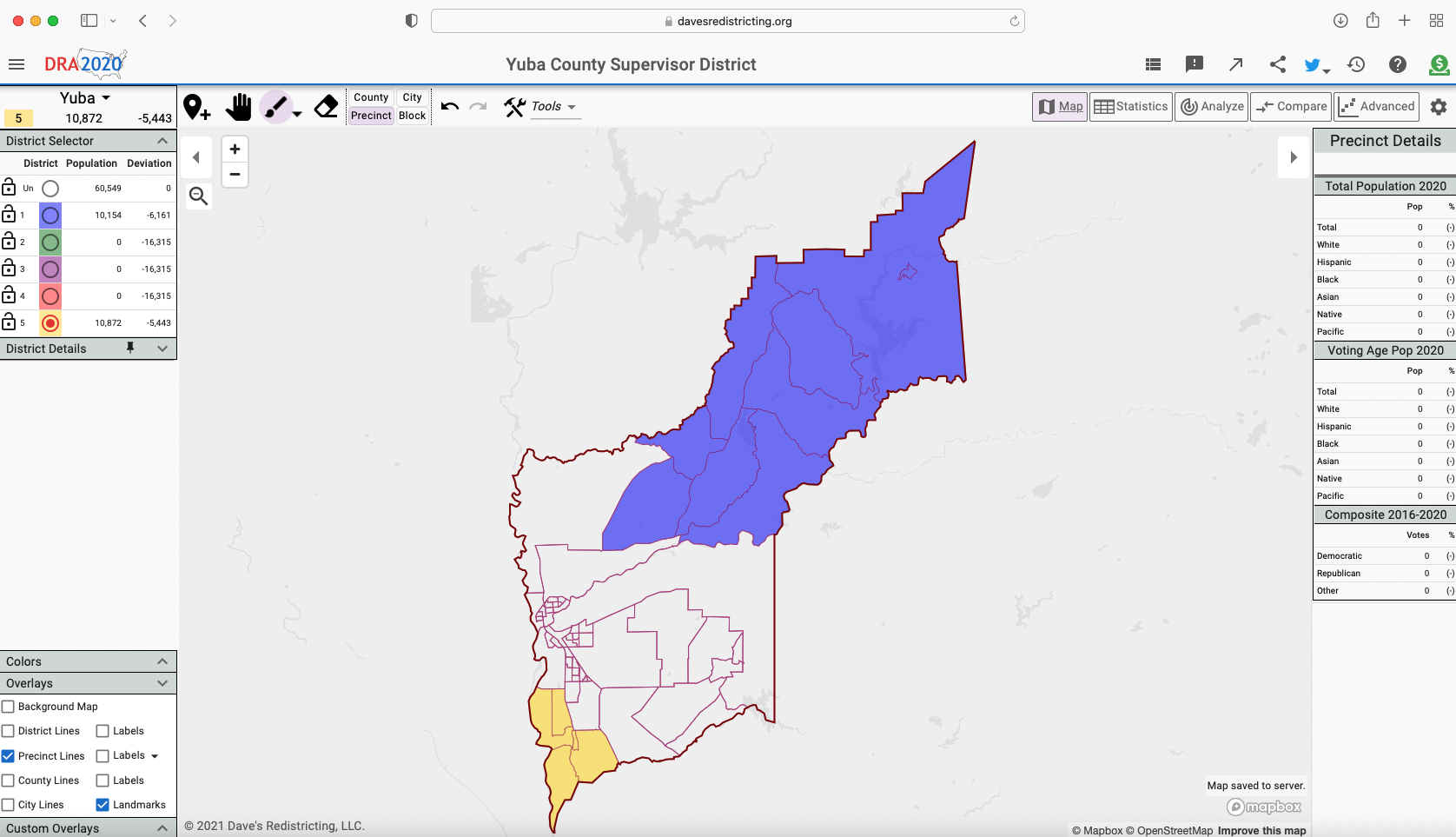Enable the County Lines checkbox
This screenshot has height=837, width=1456.
tap(8, 781)
